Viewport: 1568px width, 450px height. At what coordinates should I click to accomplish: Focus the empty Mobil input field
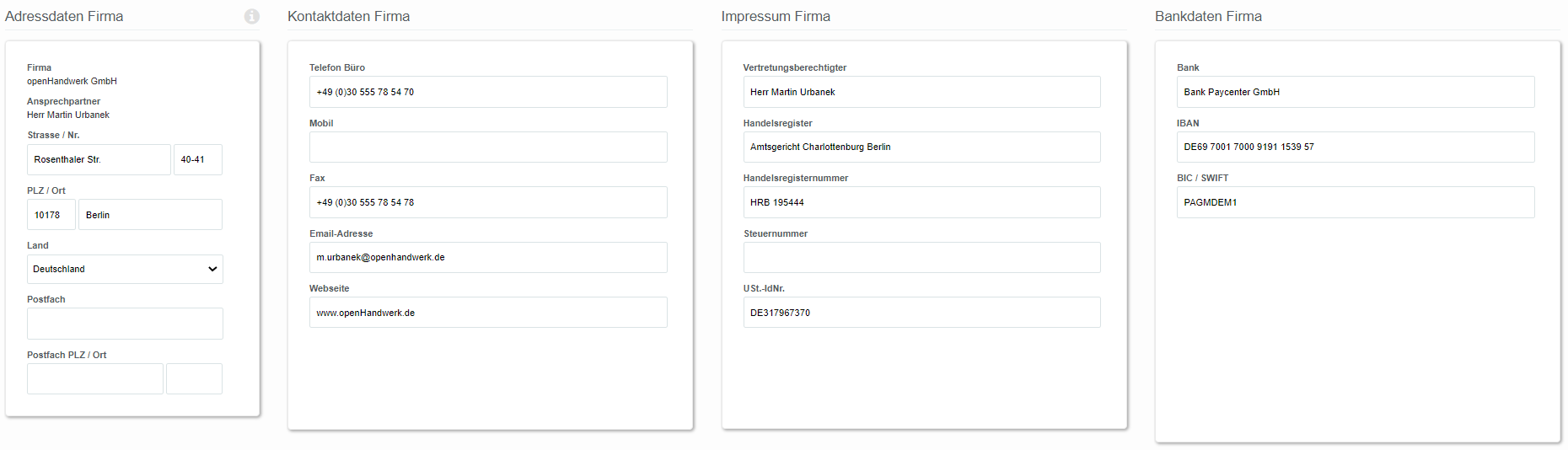tap(488, 147)
